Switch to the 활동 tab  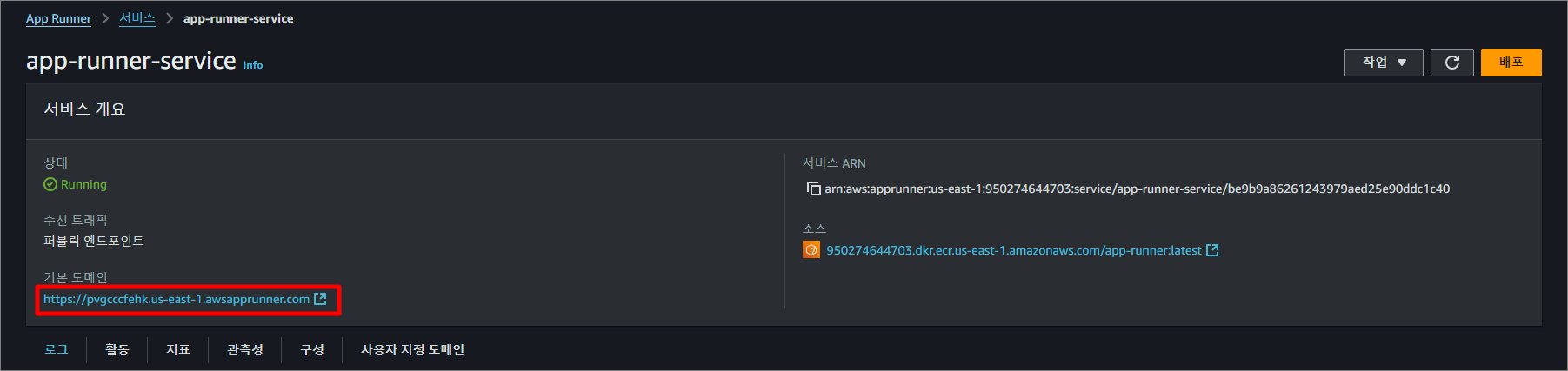point(117,349)
